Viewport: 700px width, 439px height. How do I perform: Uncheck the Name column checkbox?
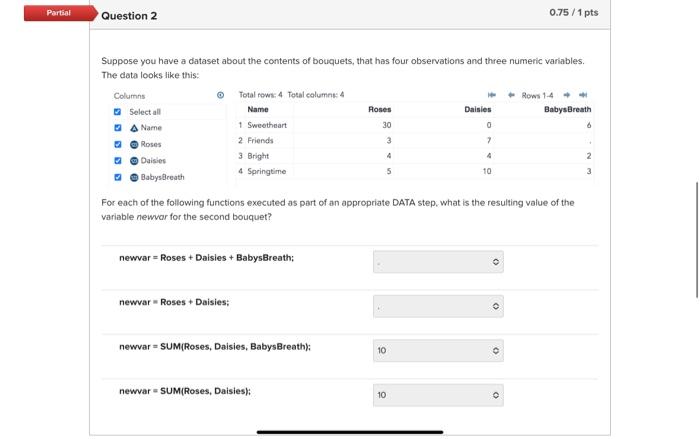[x=117, y=128]
